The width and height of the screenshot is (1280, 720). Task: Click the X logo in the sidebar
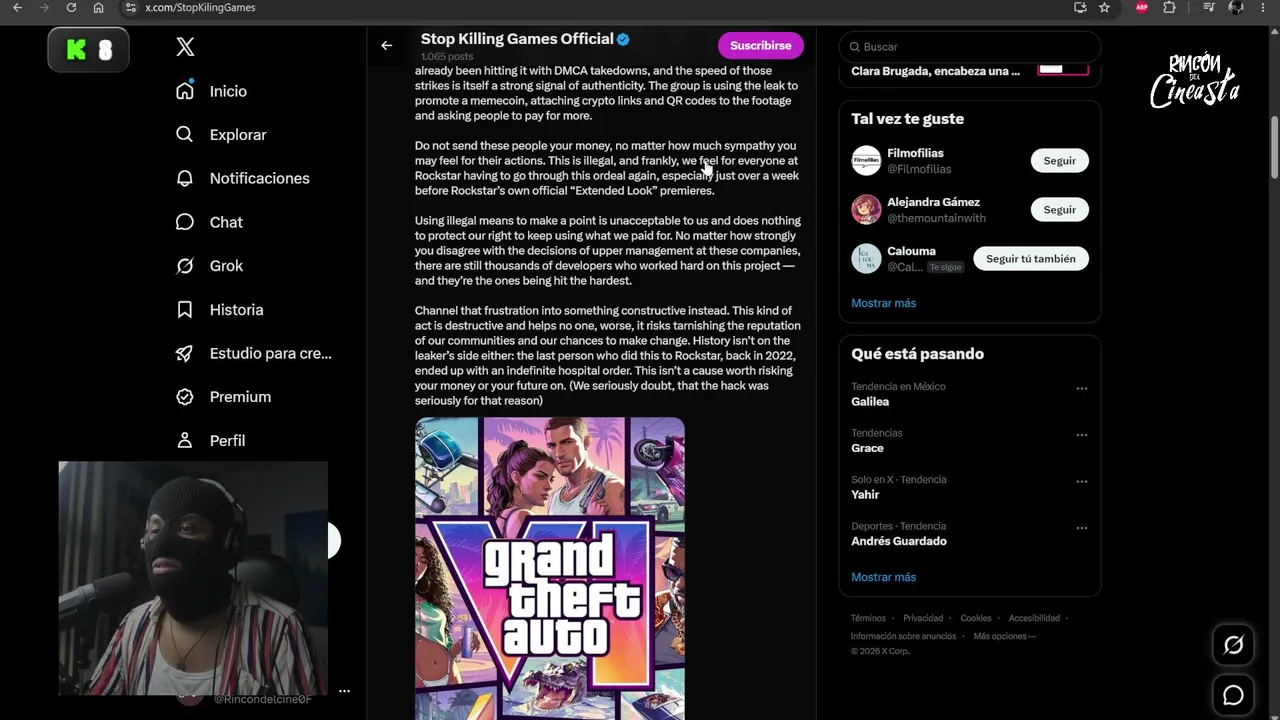(185, 47)
